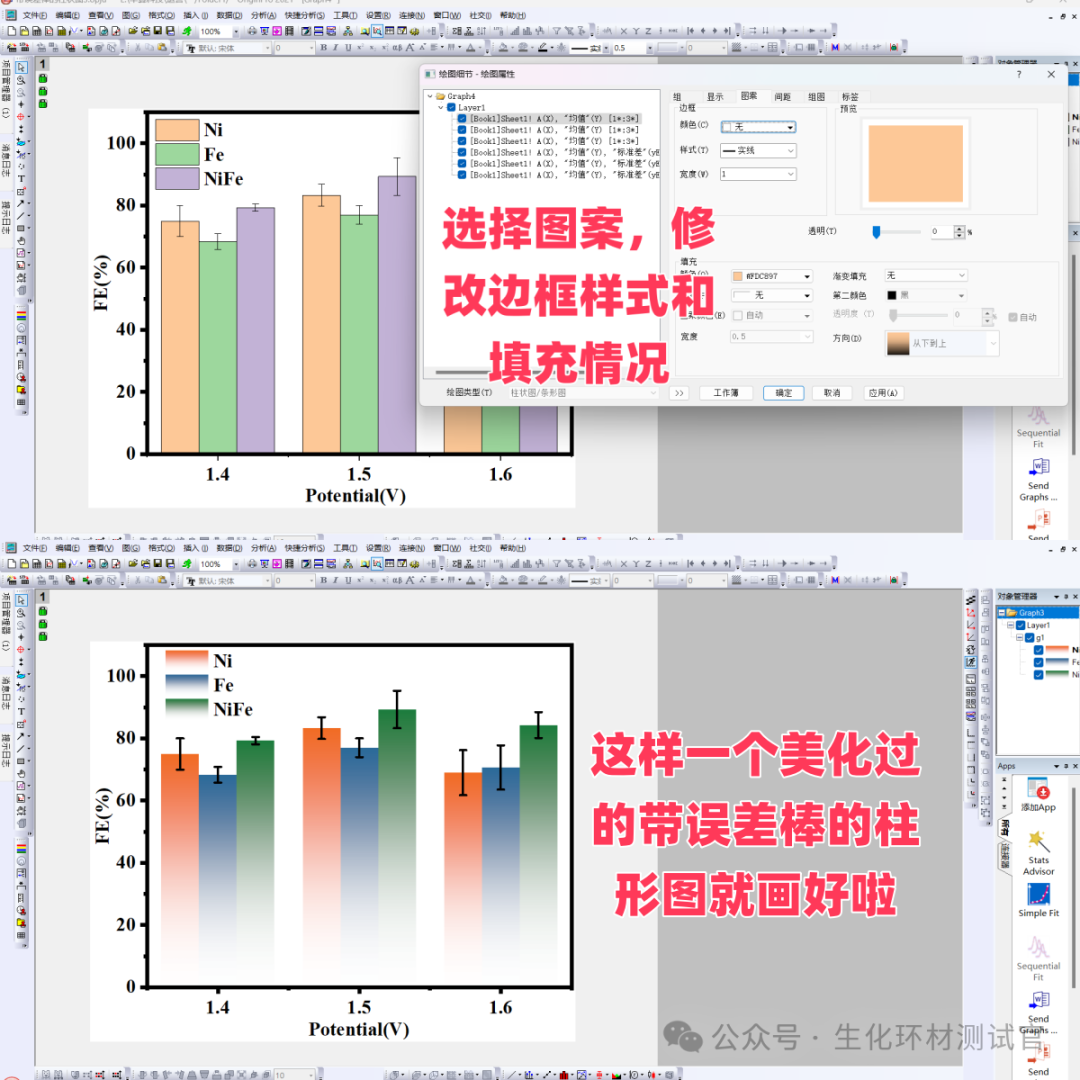Click transparency stepper arrows beside percent field

(959, 231)
